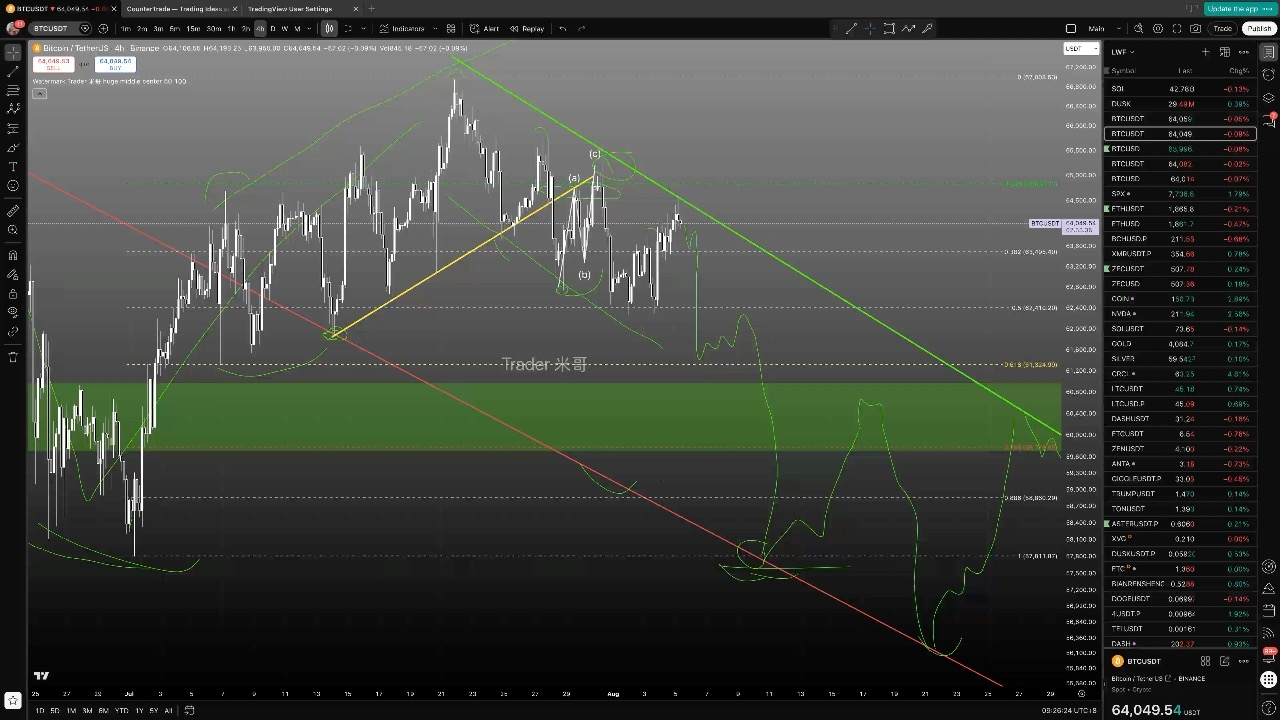The width and height of the screenshot is (1280, 720).
Task: Select the BTCUSDT browser tab
Action: tap(58, 9)
